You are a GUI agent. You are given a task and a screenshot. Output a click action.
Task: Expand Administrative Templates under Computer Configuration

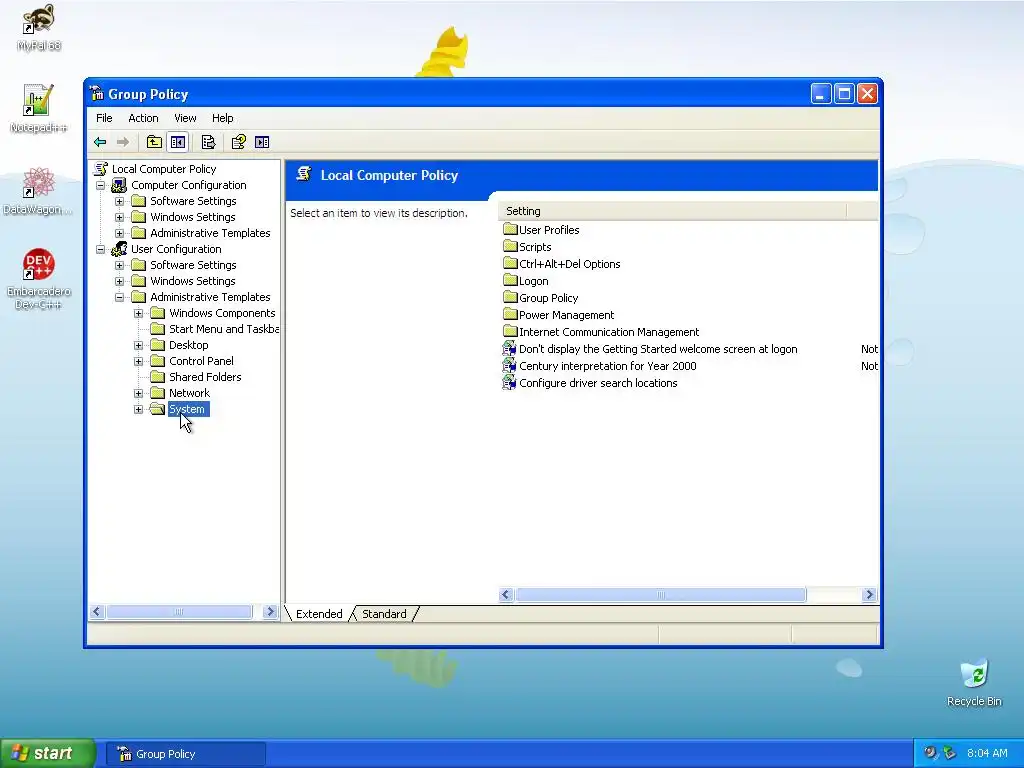tap(120, 233)
